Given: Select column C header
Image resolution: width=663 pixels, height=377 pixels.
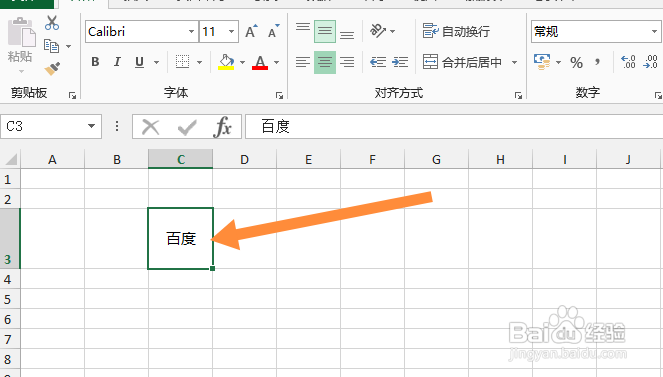Looking at the screenshot, I should tap(181, 159).
